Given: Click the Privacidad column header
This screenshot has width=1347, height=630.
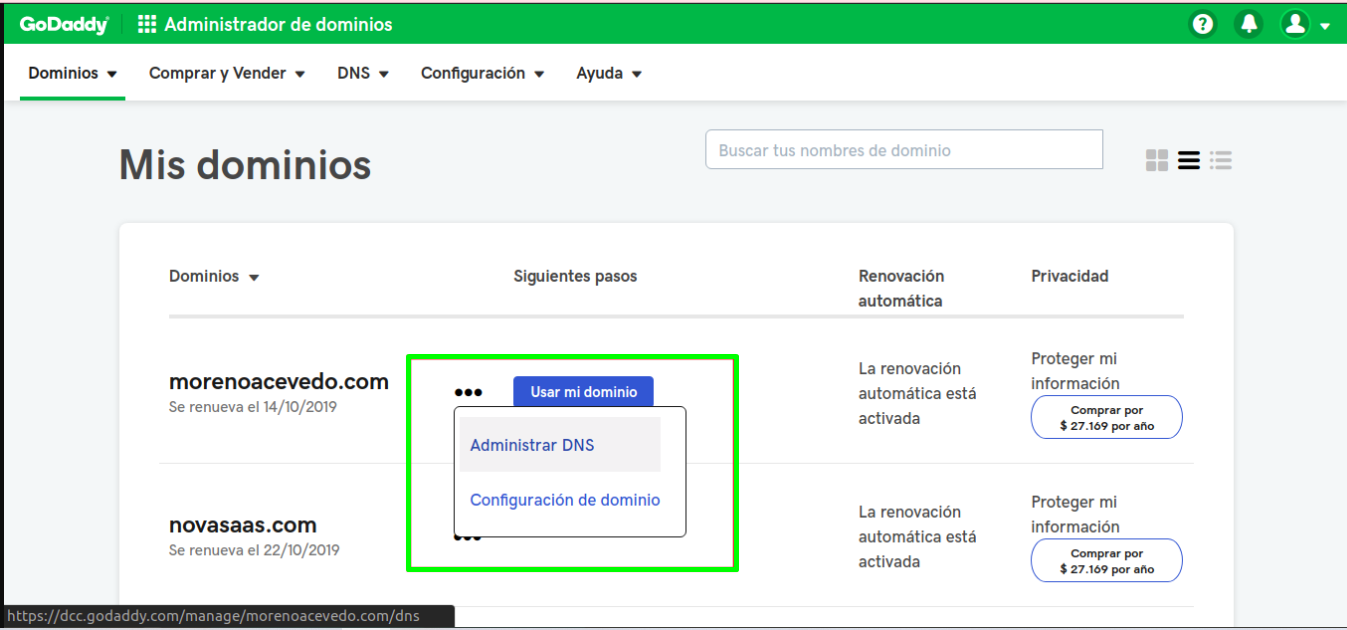Looking at the screenshot, I should click(1070, 276).
